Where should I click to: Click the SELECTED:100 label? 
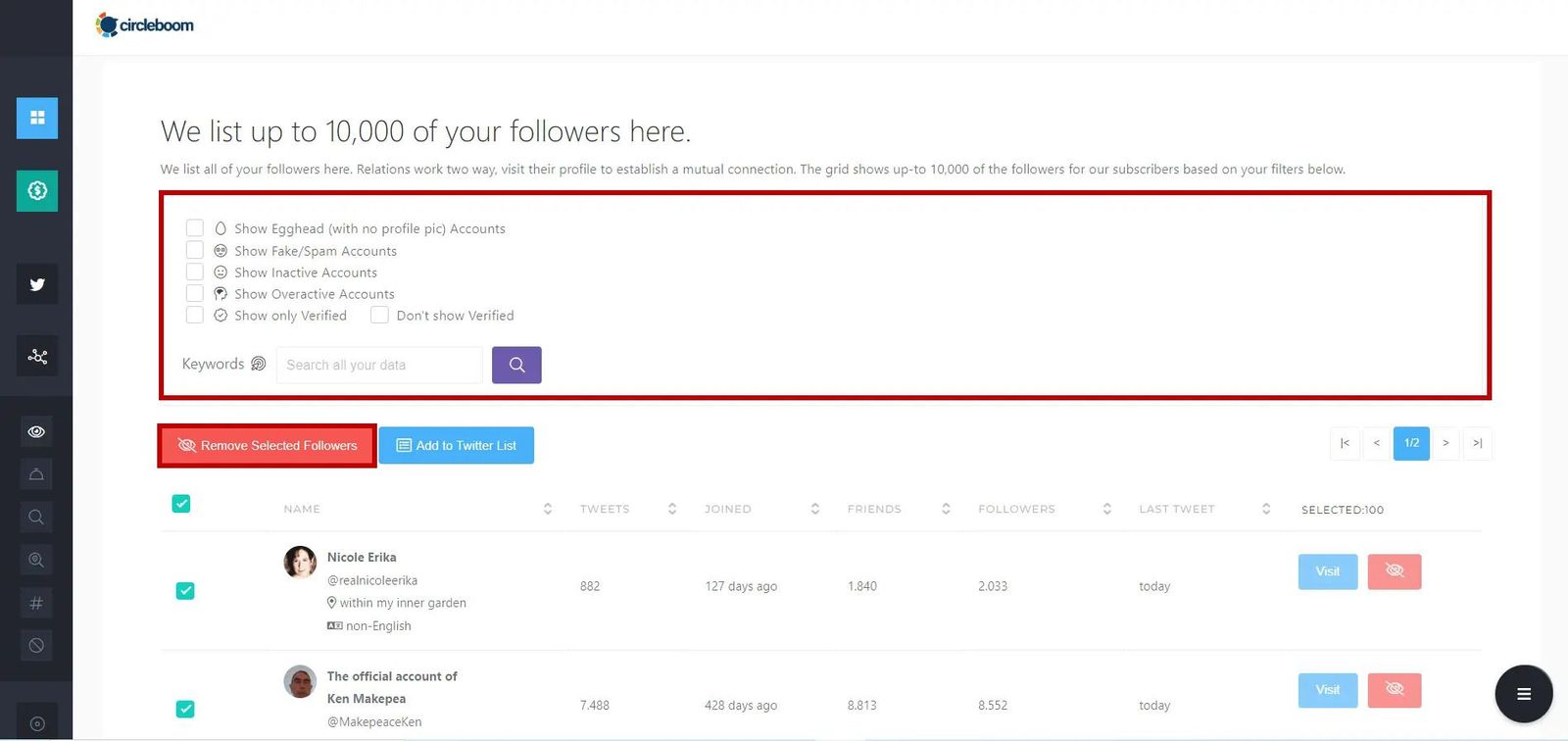(x=1343, y=510)
